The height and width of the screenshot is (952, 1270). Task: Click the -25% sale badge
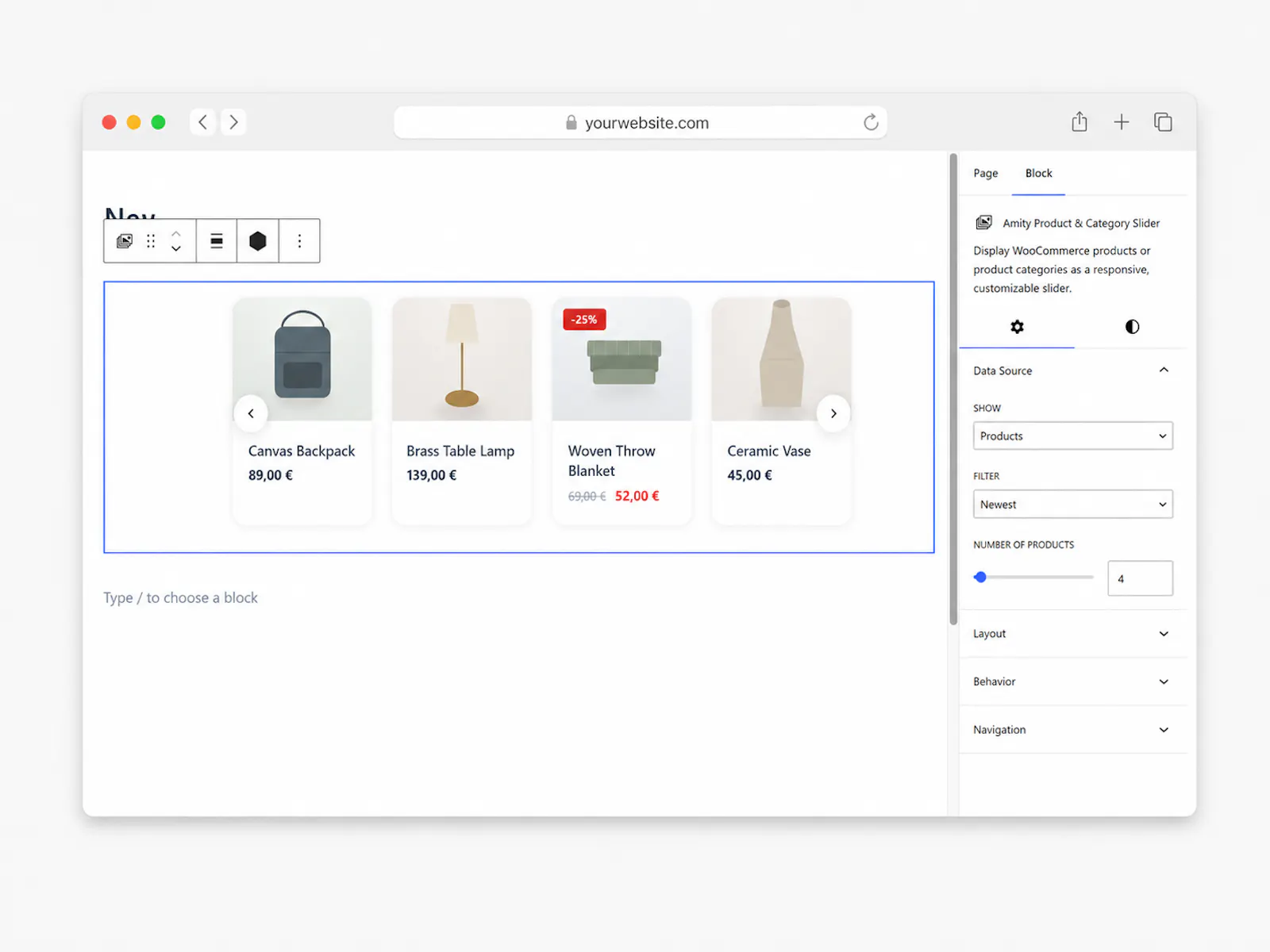(x=584, y=320)
